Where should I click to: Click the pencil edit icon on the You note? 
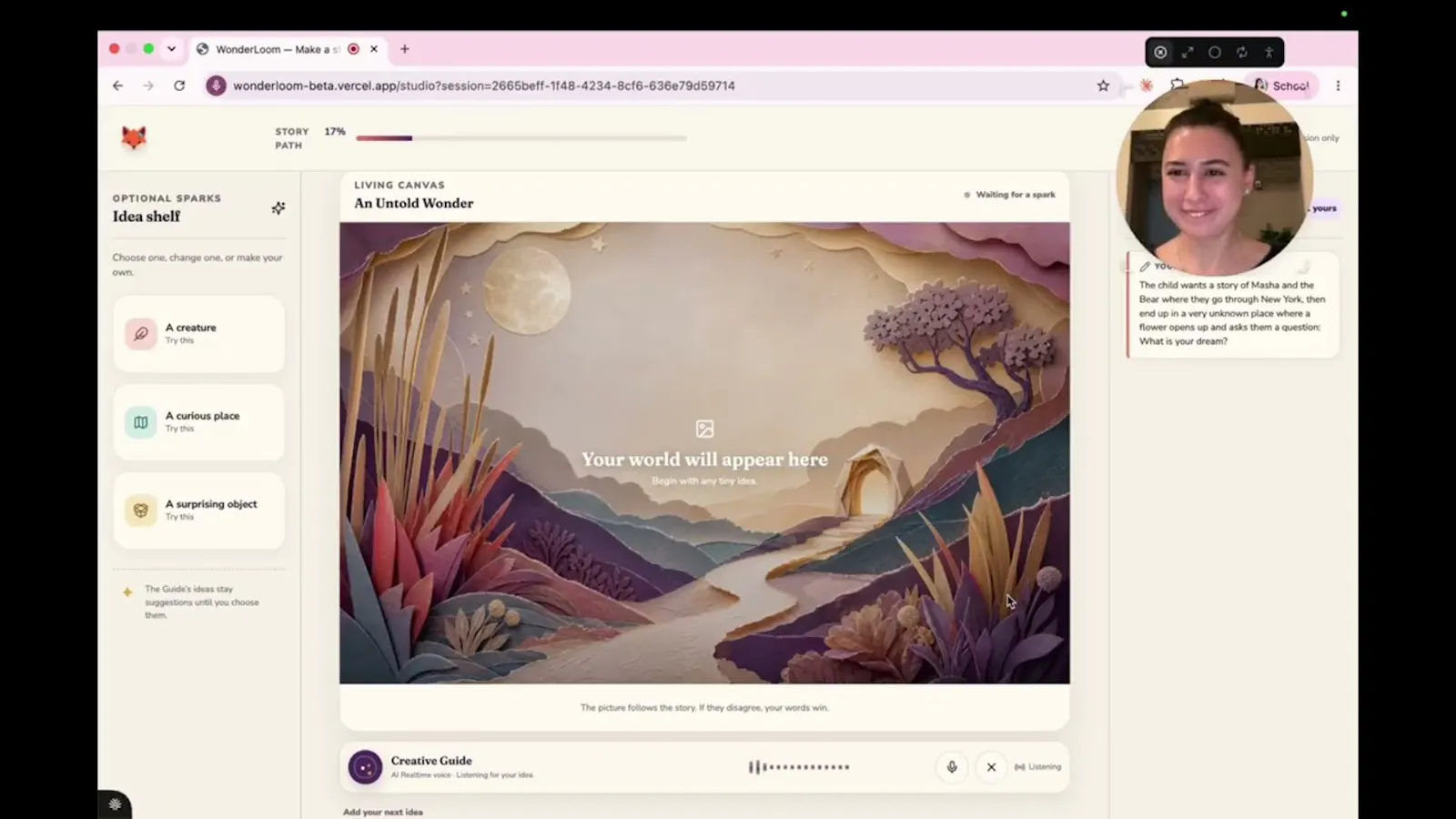point(1145,267)
